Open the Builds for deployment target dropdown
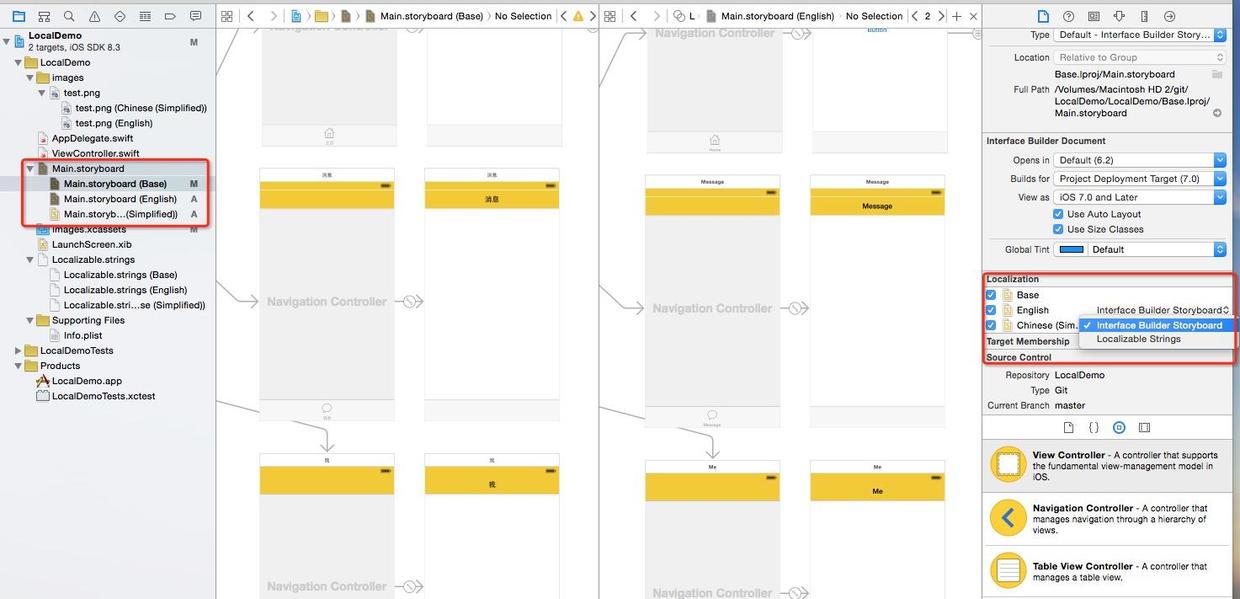This screenshot has width=1240, height=599. pos(1140,179)
